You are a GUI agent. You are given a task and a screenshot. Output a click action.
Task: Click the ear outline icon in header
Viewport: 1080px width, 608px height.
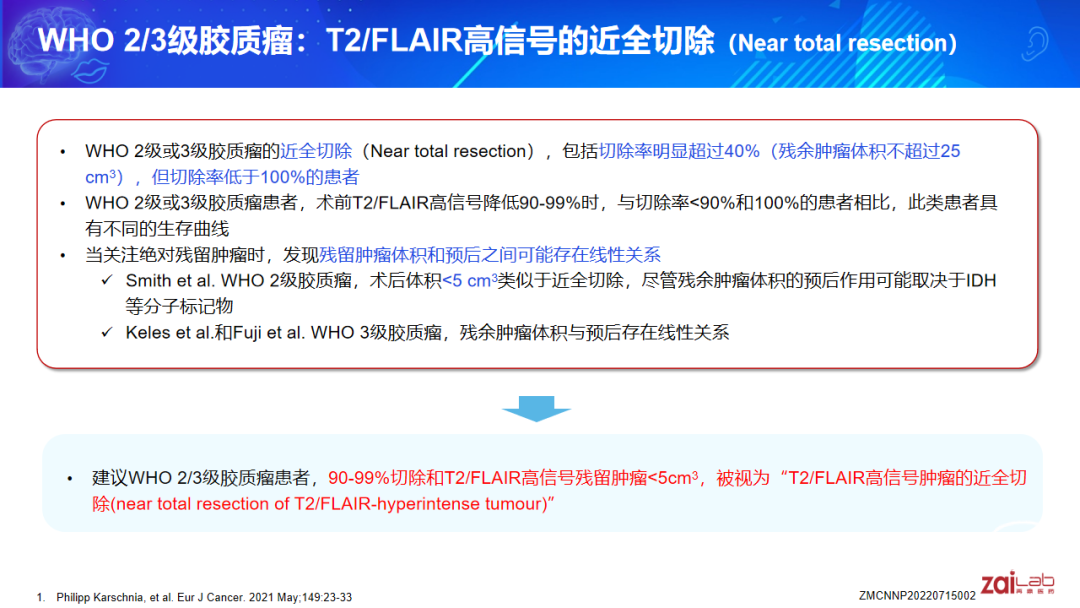(x=1033, y=43)
